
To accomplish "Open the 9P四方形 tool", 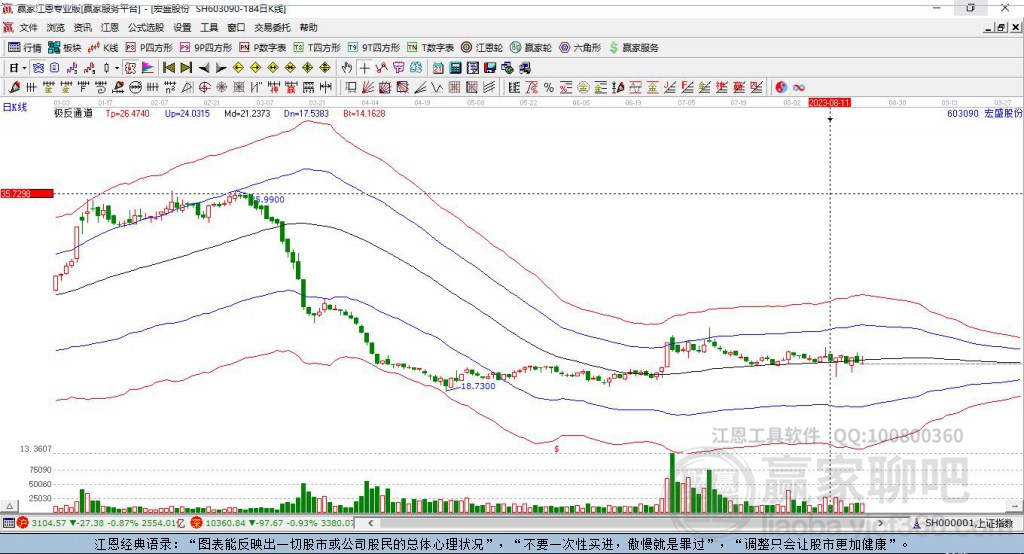I will 206,48.
